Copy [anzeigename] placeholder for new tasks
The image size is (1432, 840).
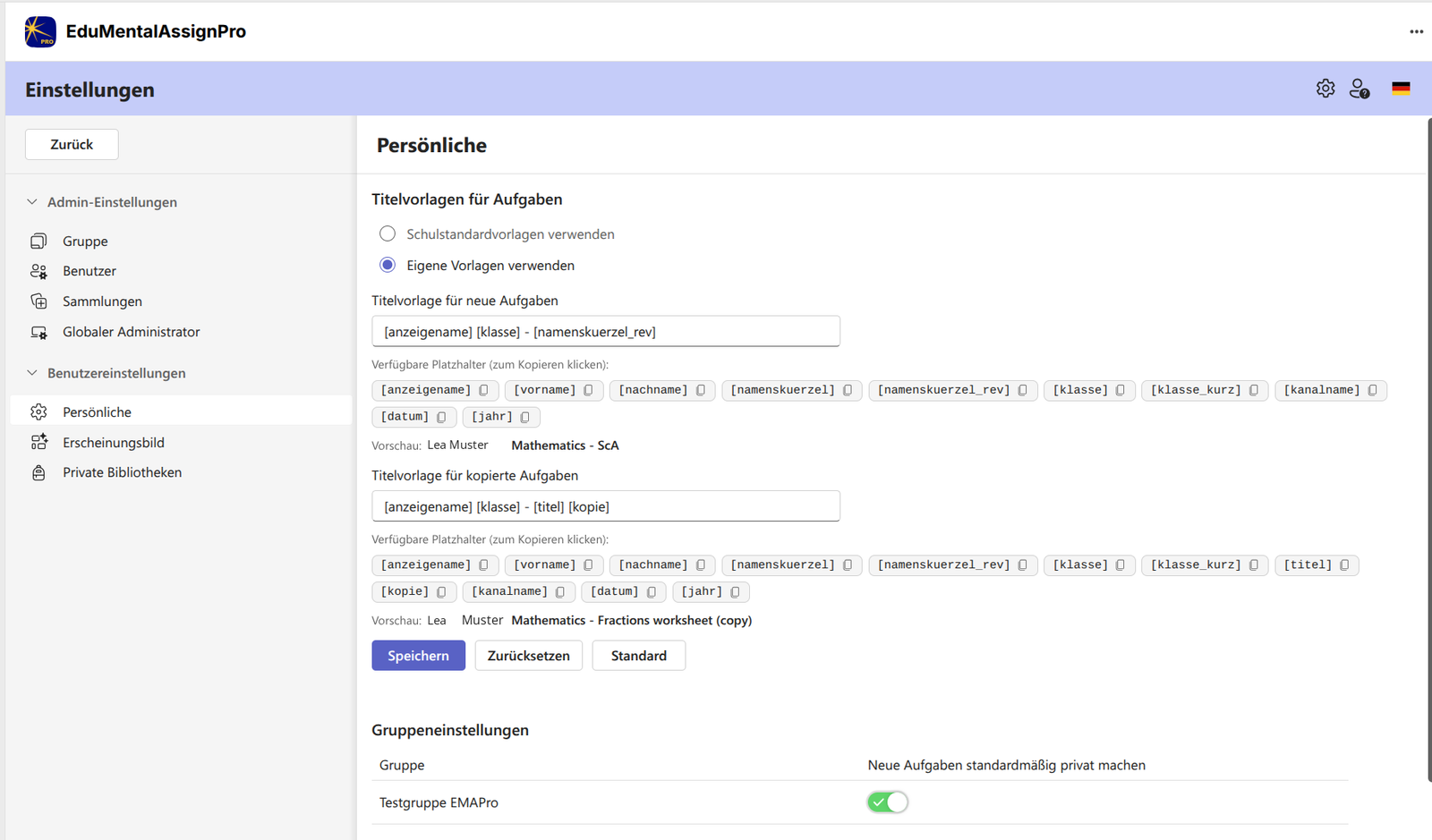click(435, 390)
